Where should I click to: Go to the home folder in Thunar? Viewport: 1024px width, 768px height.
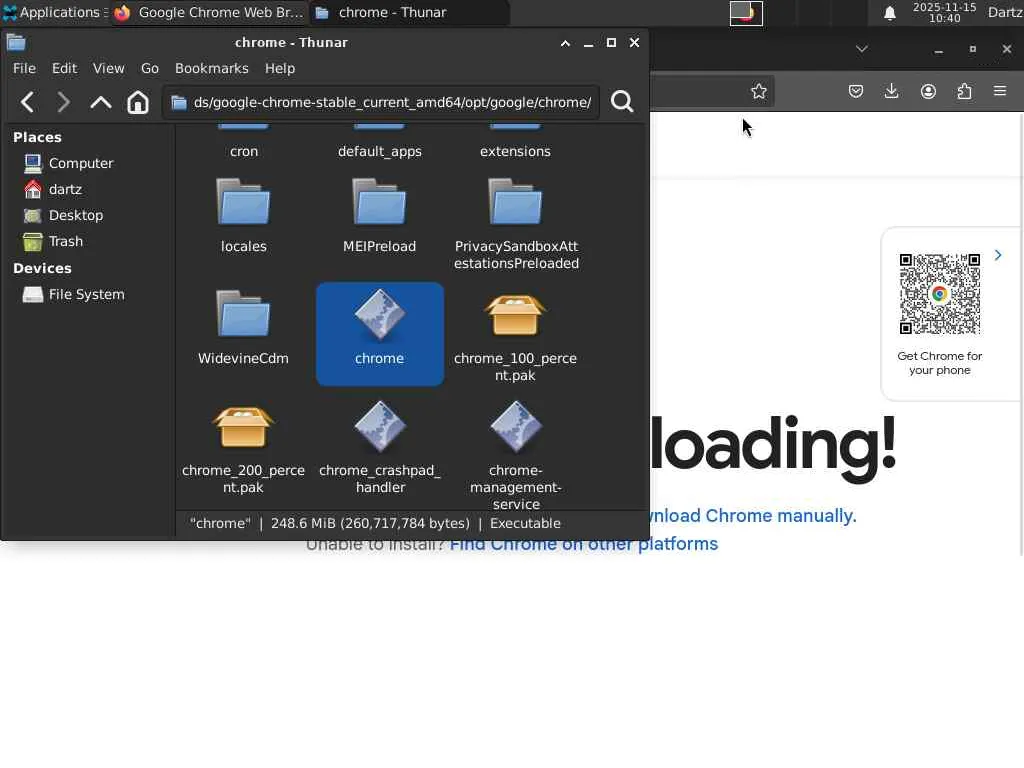pos(138,102)
